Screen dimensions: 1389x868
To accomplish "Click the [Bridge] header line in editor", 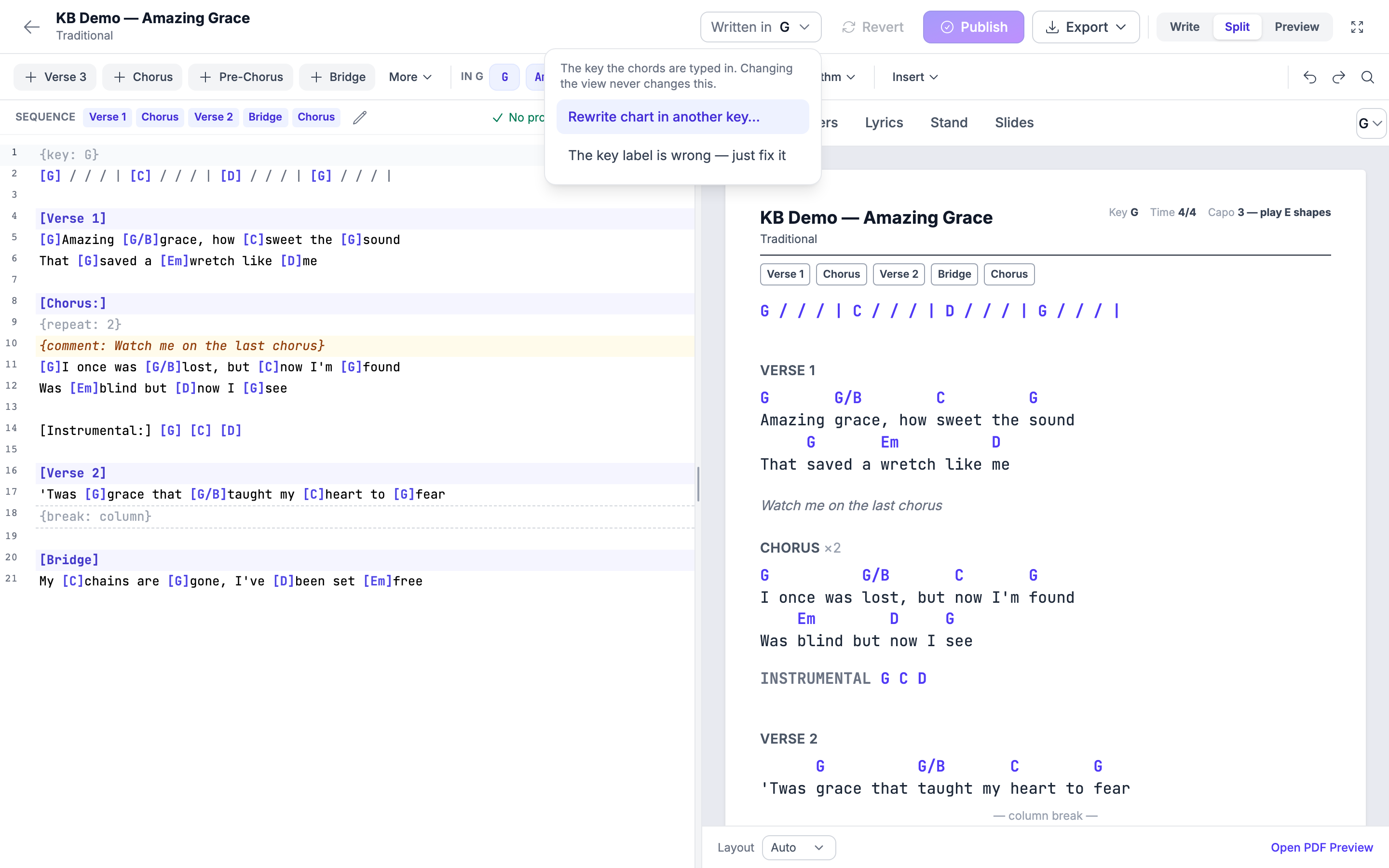I will [365, 560].
